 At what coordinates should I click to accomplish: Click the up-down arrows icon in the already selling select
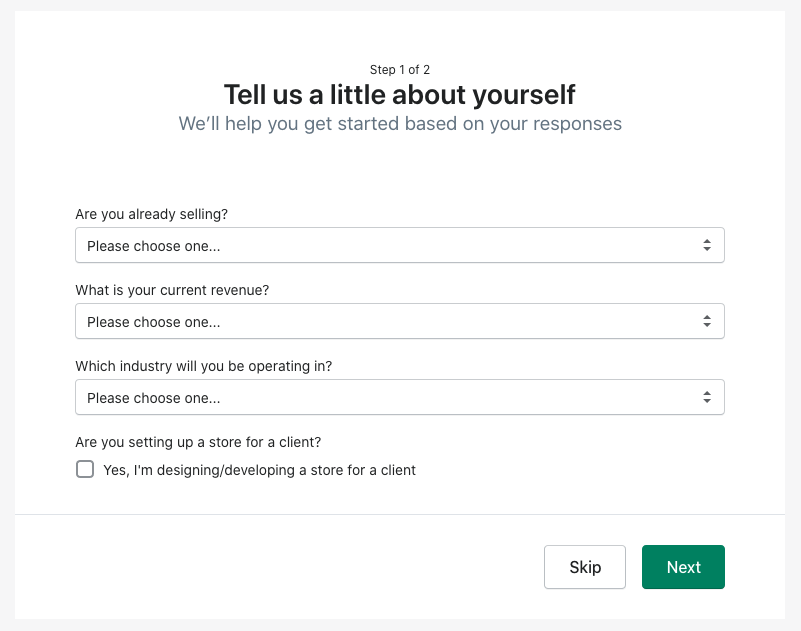[x=706, y=245]
